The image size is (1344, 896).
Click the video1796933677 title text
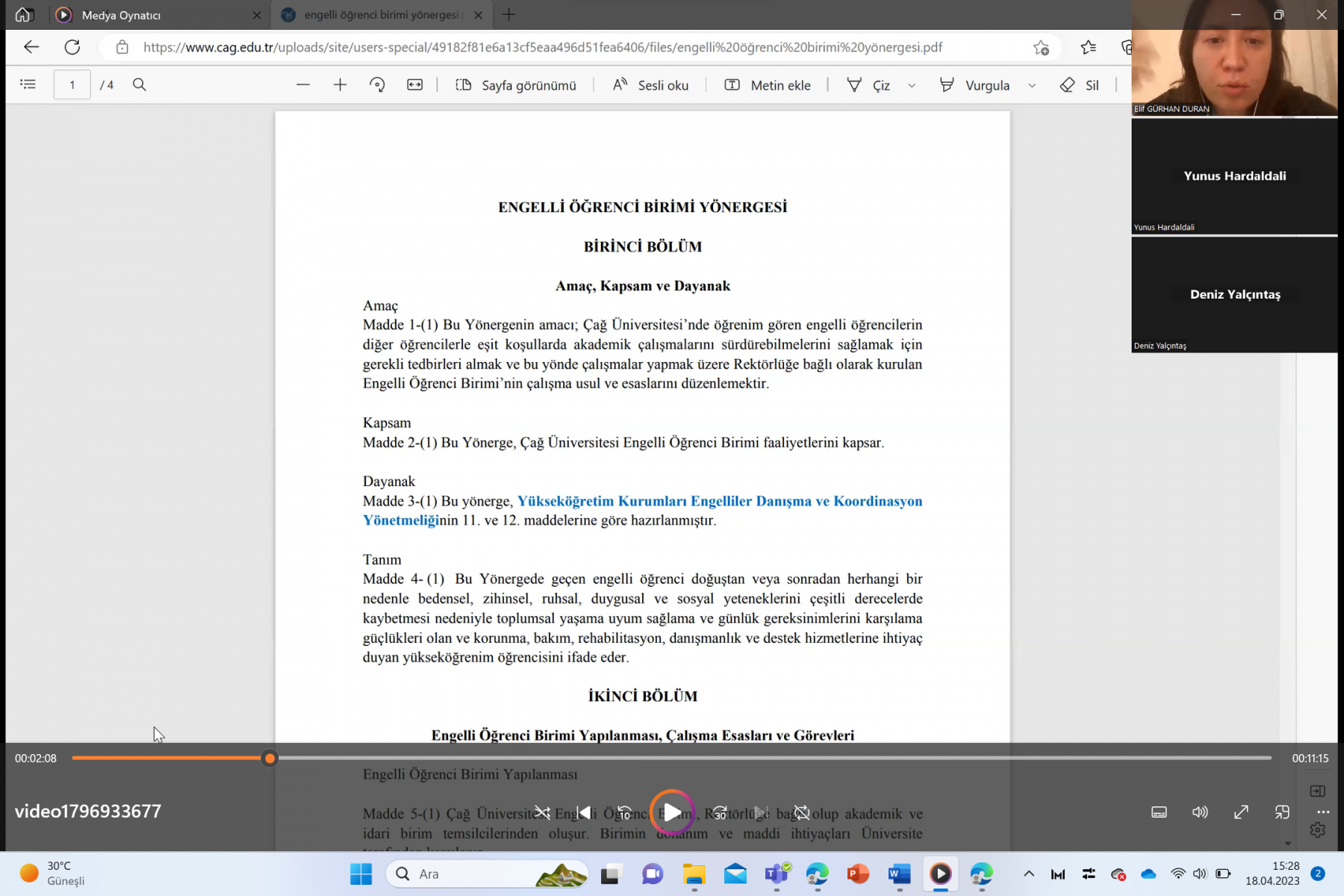[88, 812]
